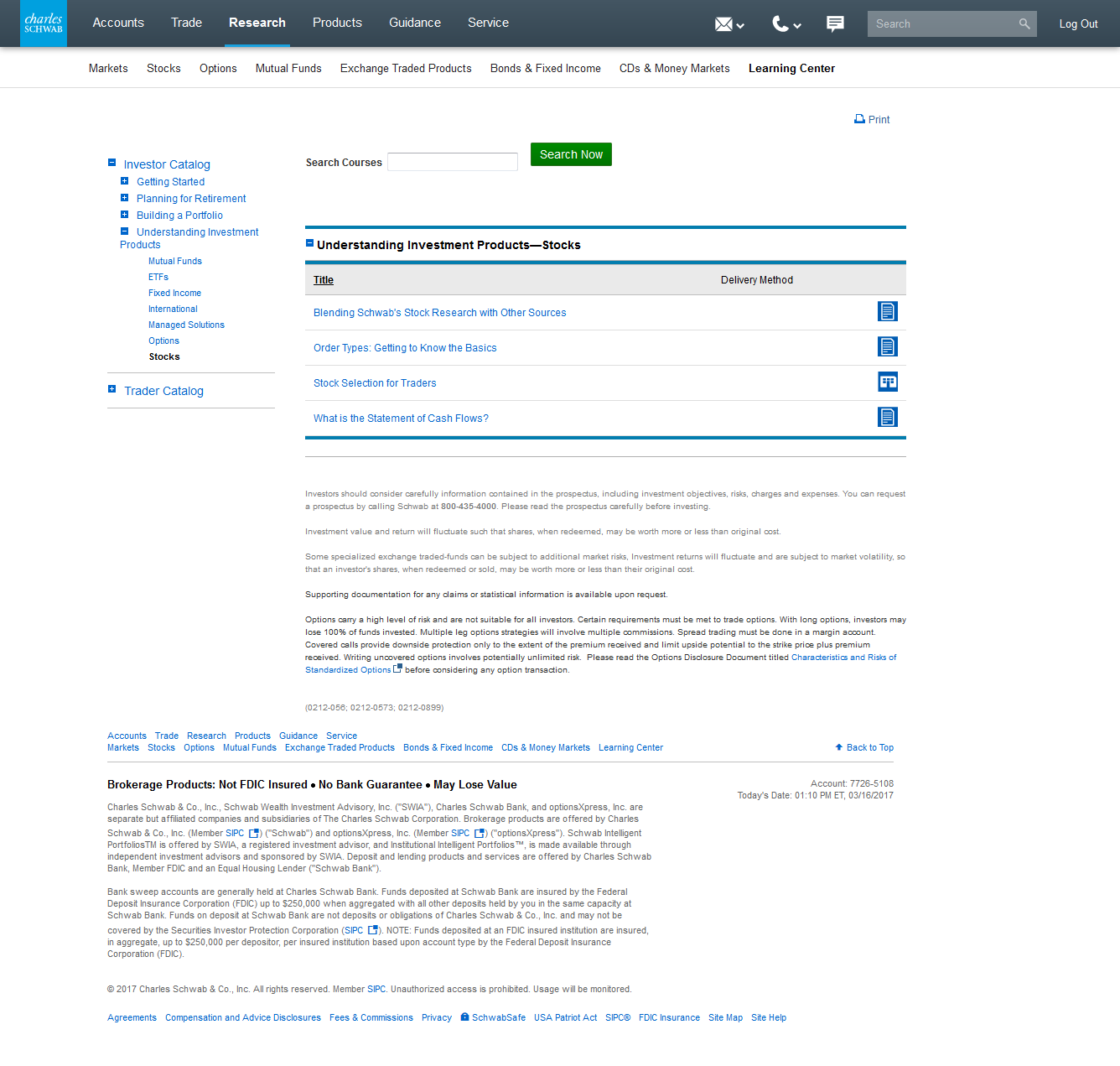This screenshot has width=1120, height=1066.
Task: Click external link icon after optionsXpress Member SIPC
Action: pos(480,833)
